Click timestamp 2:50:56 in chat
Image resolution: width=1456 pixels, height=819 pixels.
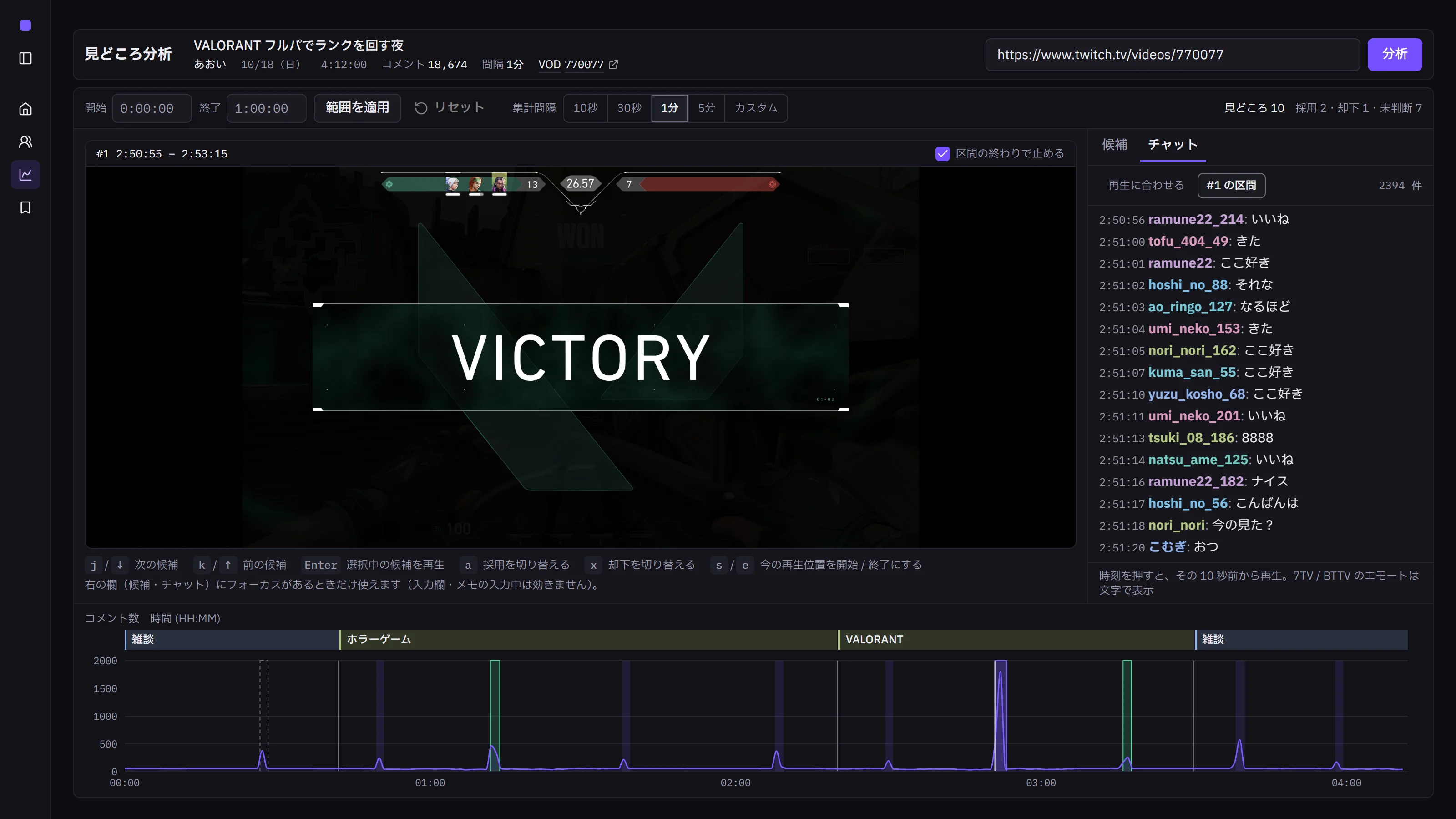(1122, 219)
